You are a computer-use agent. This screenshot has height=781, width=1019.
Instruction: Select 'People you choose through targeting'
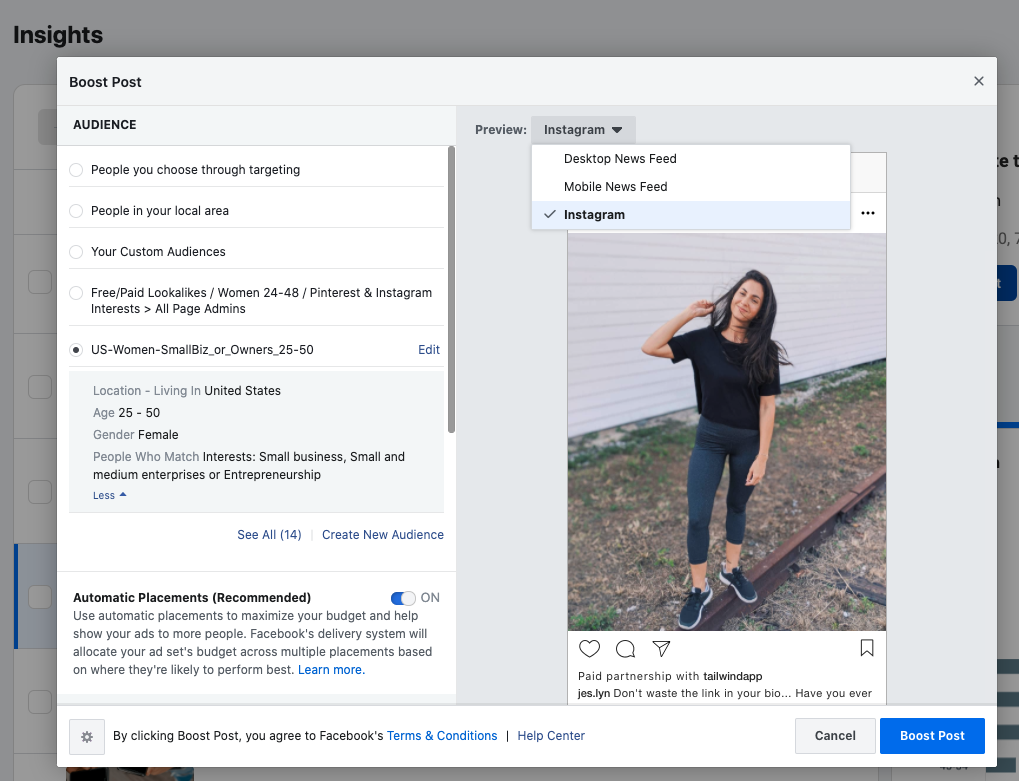76,170
